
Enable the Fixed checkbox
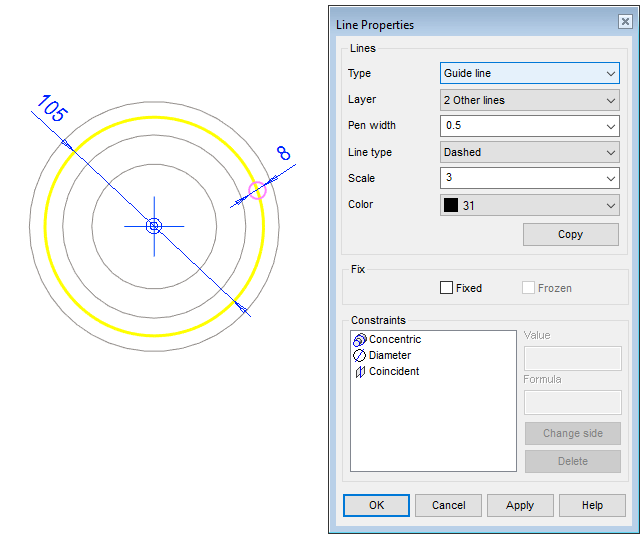pyautogui.click(x=447, y=288)
